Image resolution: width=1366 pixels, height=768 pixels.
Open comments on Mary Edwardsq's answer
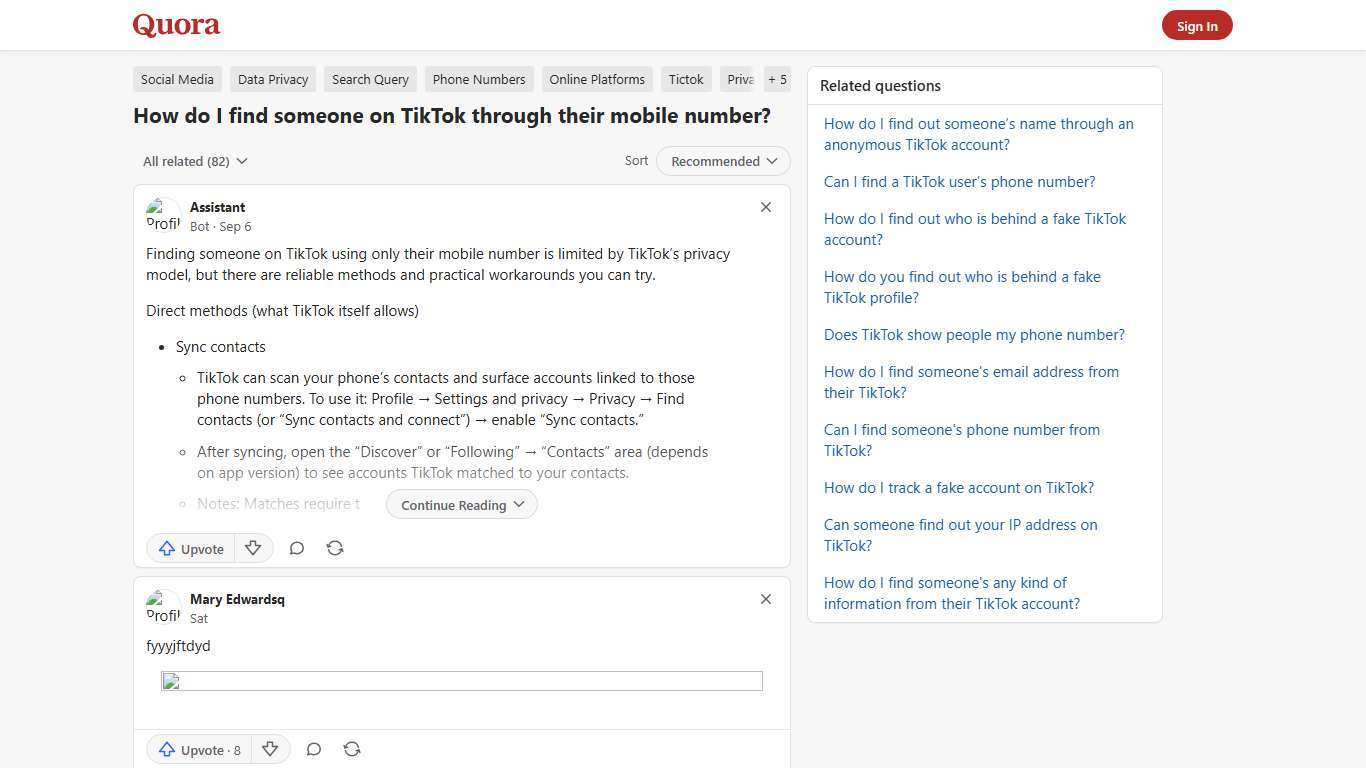313,749
